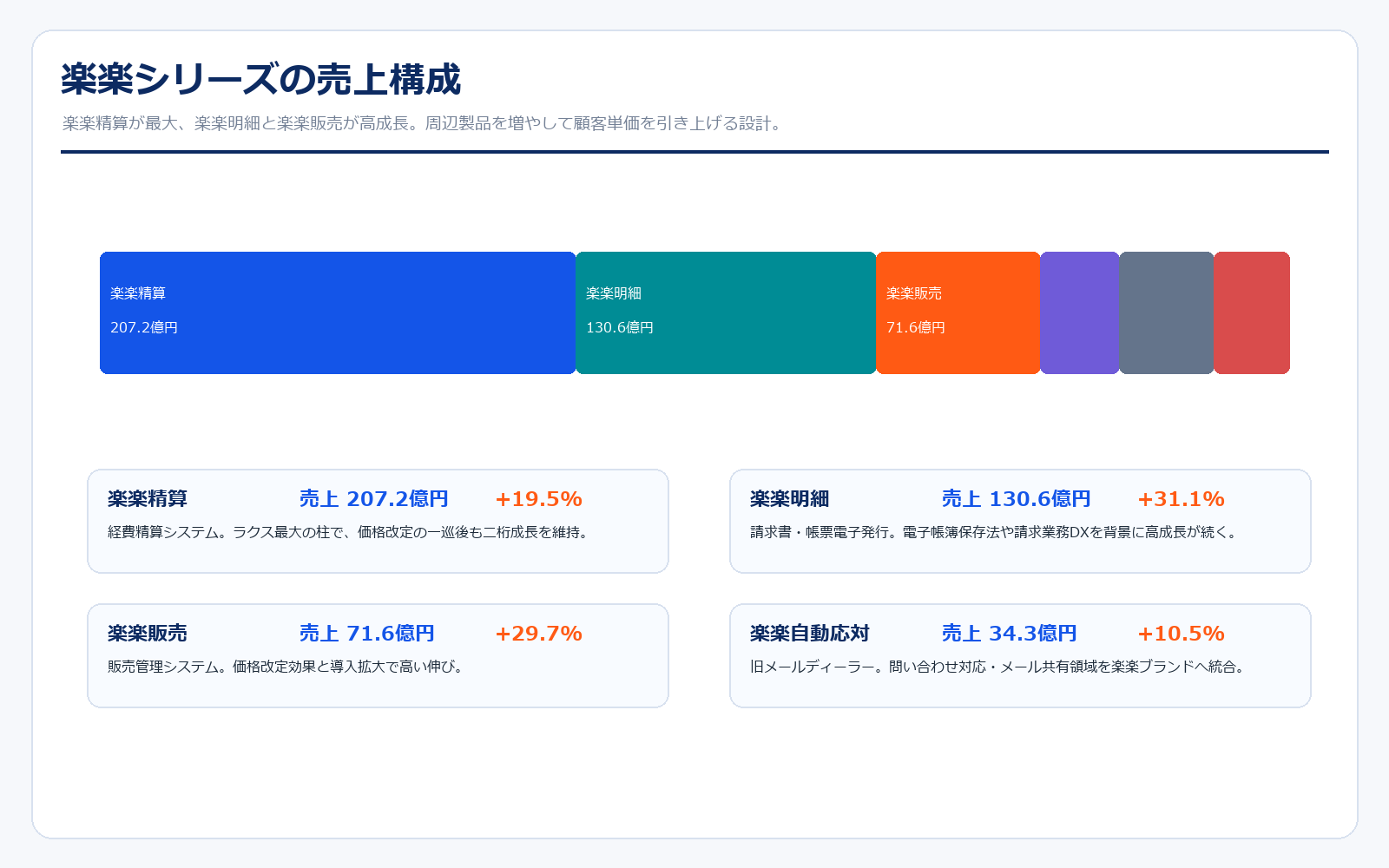
Task: Click the +31.1% growth figure
Action: coord(1181,499)
